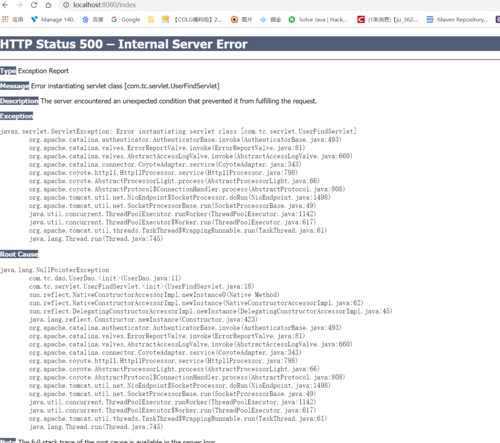Reload the page with the refresh icon
This screenshot has width=500, height=443.
[34, 5]
